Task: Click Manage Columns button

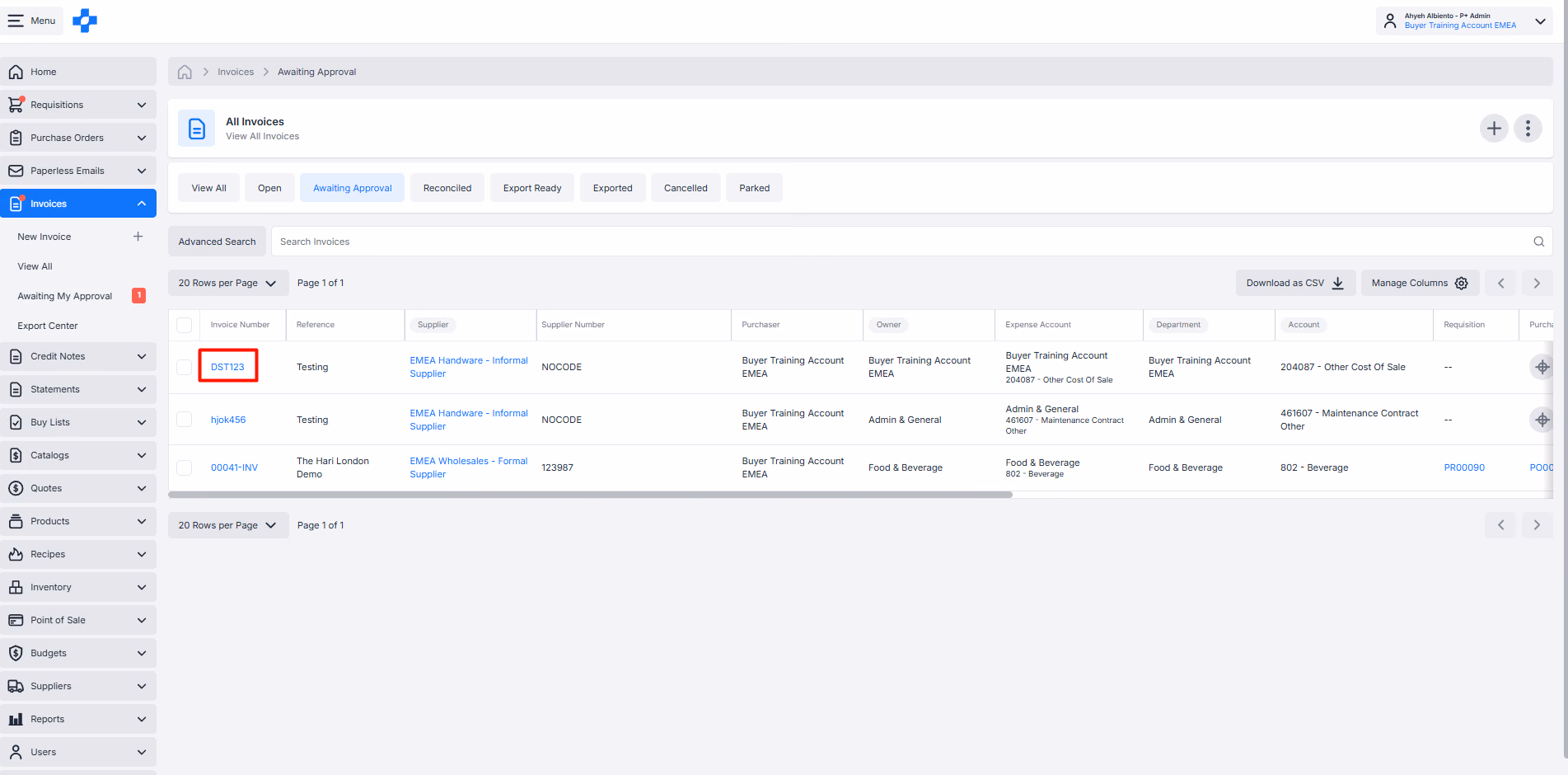Action: point(1420,283)
